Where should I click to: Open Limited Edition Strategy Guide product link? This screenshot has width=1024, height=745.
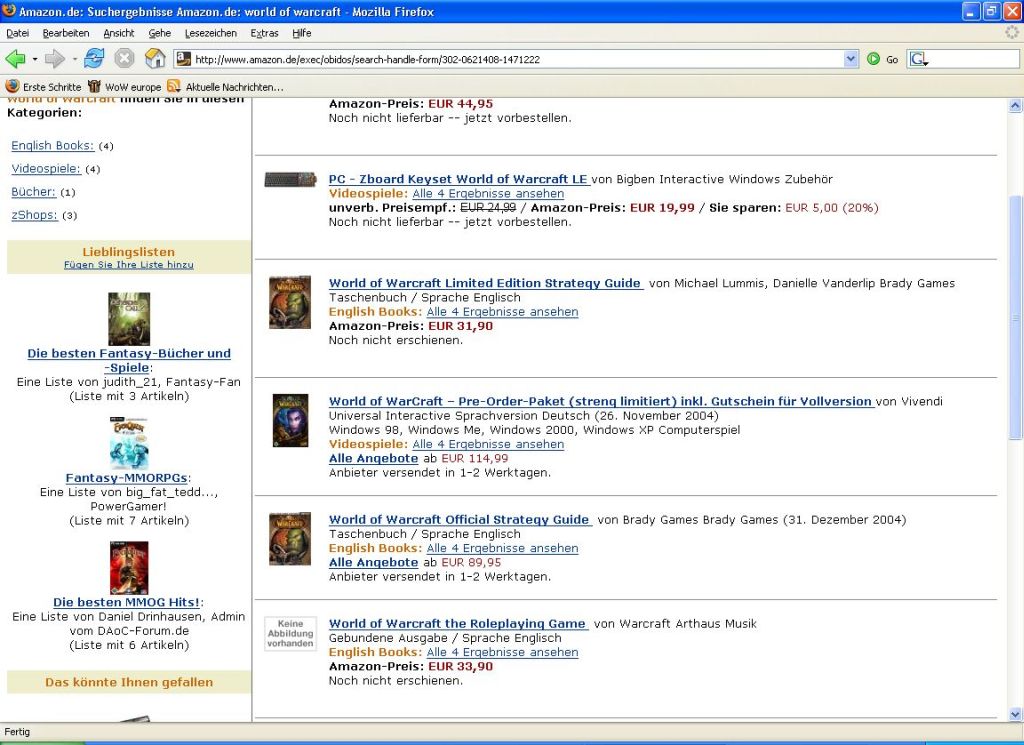(485, 283)
